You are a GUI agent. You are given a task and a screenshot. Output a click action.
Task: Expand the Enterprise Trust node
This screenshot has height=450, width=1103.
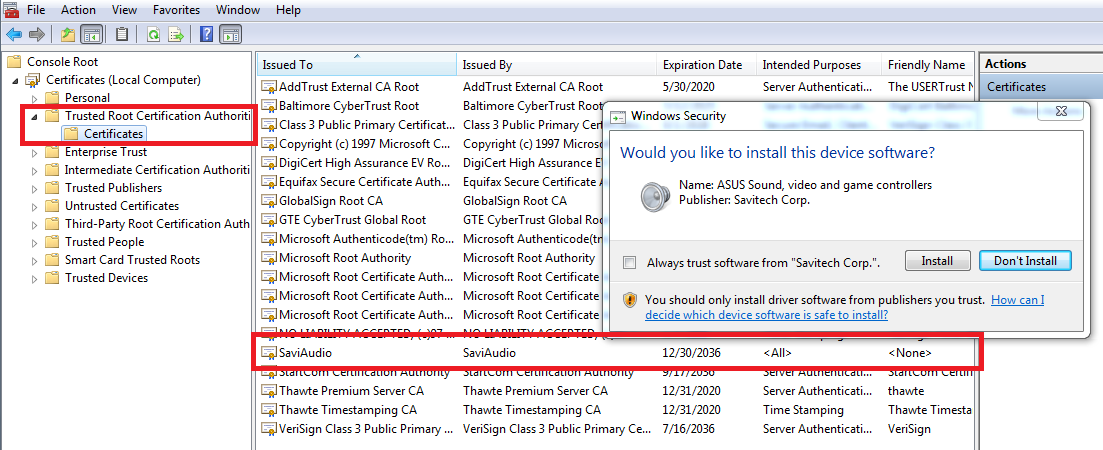34,152
